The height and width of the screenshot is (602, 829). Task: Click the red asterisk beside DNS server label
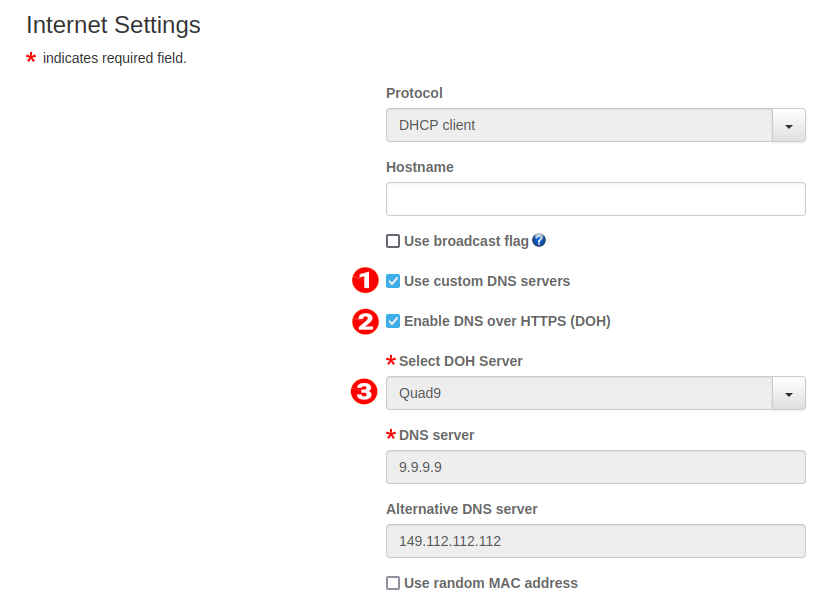(x=391, y=435)
